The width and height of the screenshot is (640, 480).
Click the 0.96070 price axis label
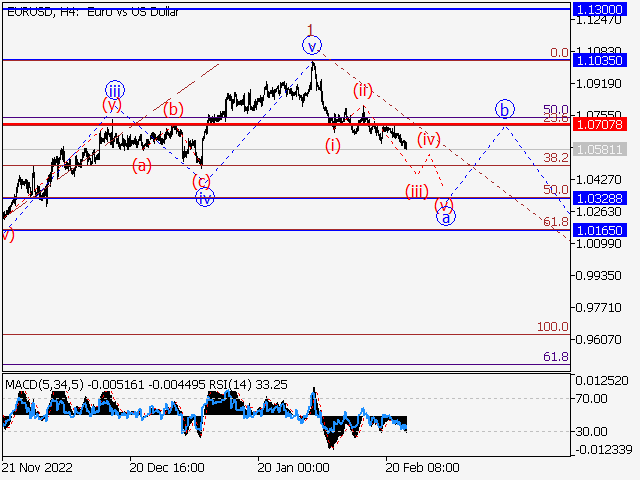click(598, 339)
